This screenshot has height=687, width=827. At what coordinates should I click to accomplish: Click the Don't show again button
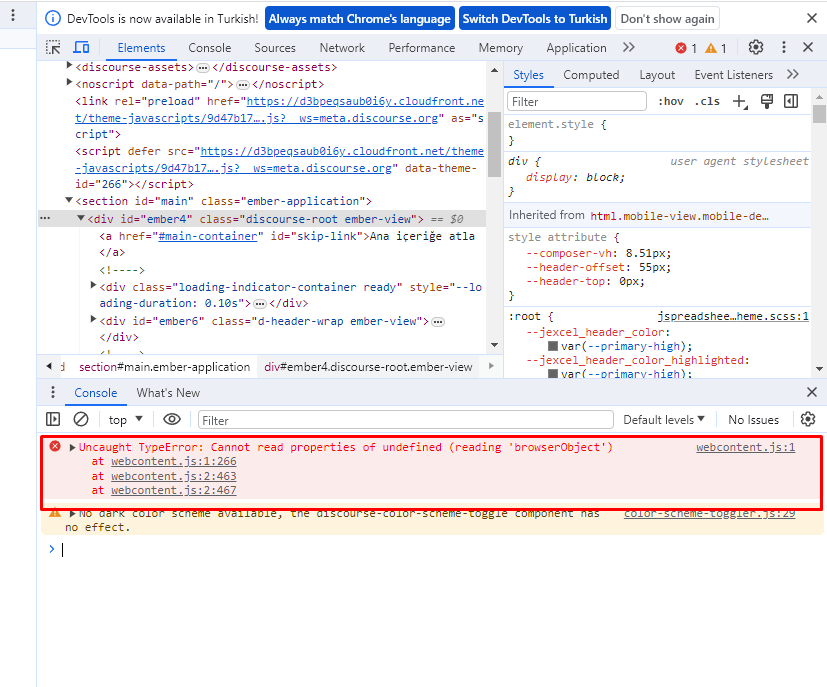pyautogui.click(x=667, y=18)
